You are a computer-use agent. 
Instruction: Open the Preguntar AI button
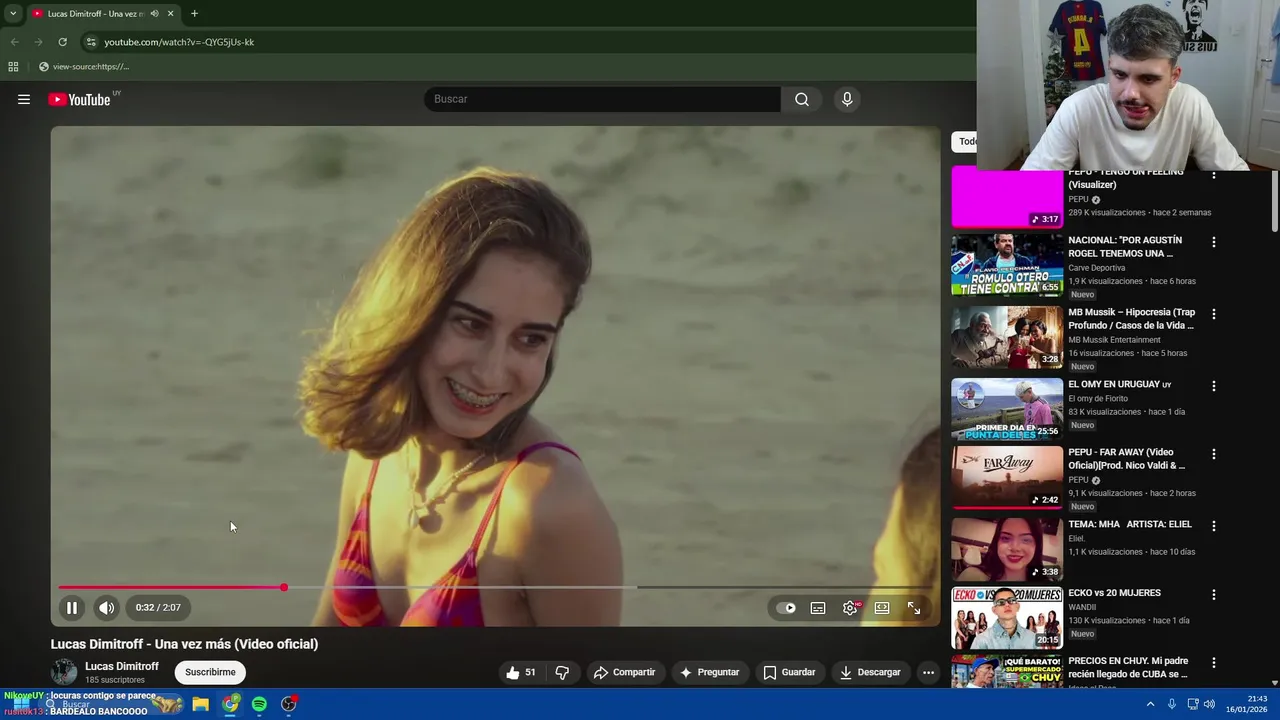click(x=709, y=672)
